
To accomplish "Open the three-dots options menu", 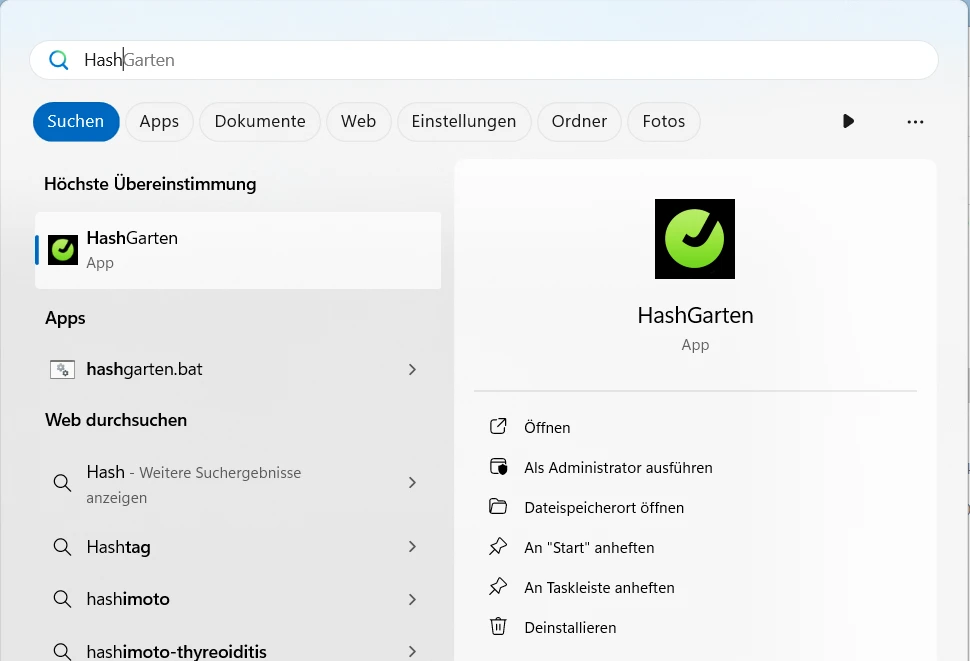I will (915, 122).
